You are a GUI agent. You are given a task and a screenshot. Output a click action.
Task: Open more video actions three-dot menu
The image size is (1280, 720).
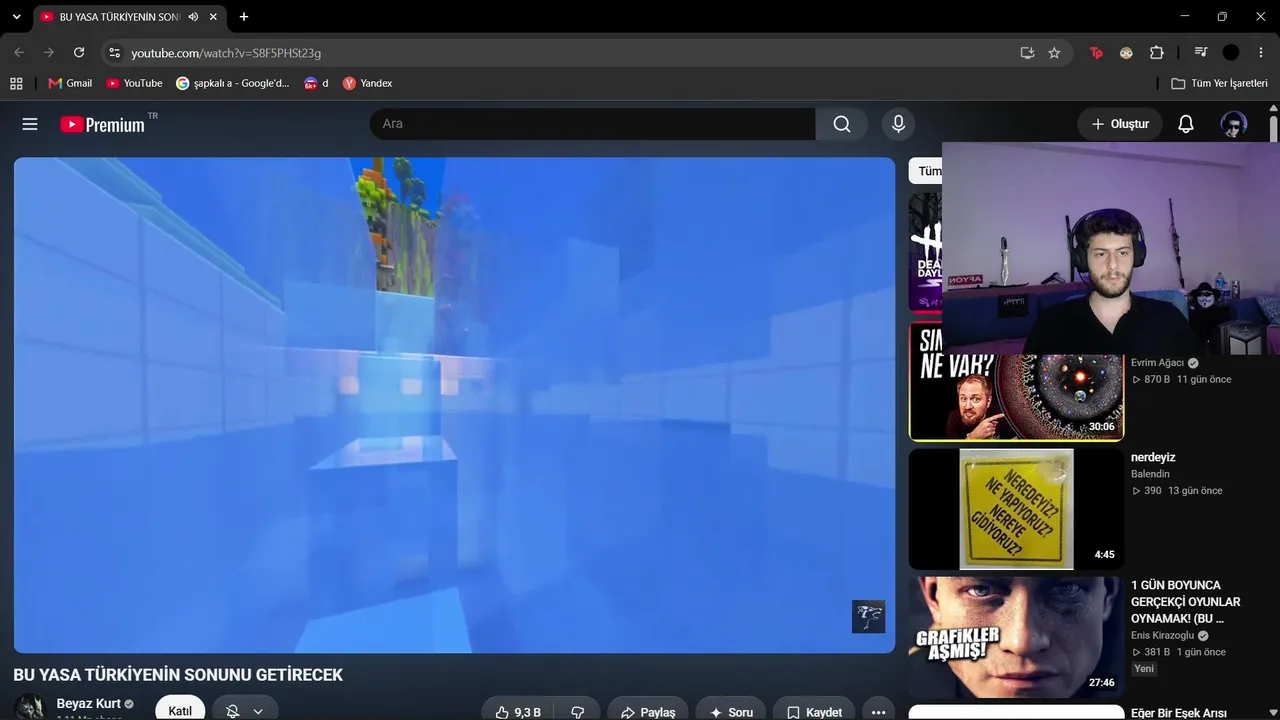coord(878,711)
